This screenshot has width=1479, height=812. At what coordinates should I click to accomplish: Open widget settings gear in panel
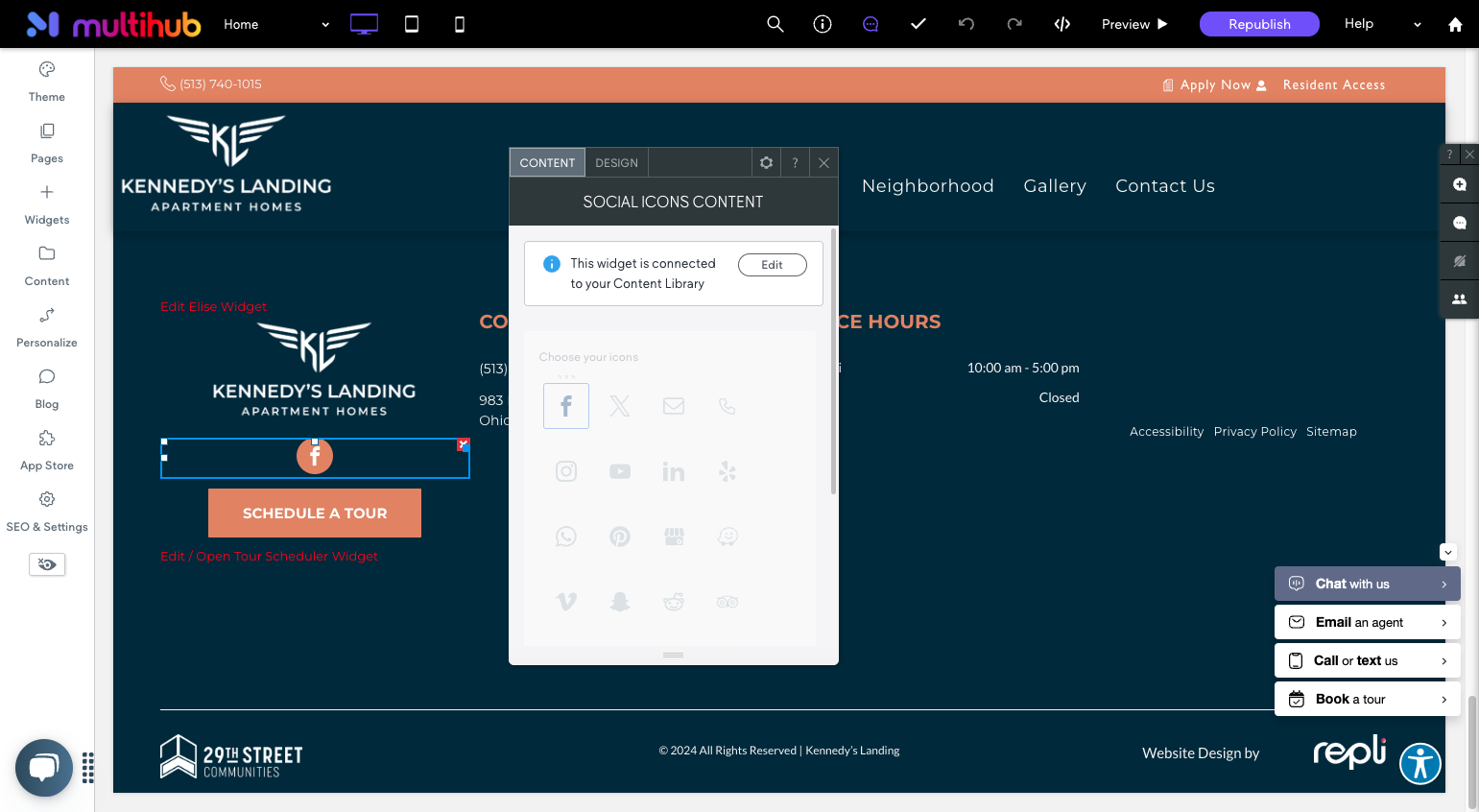coord(766,162)
